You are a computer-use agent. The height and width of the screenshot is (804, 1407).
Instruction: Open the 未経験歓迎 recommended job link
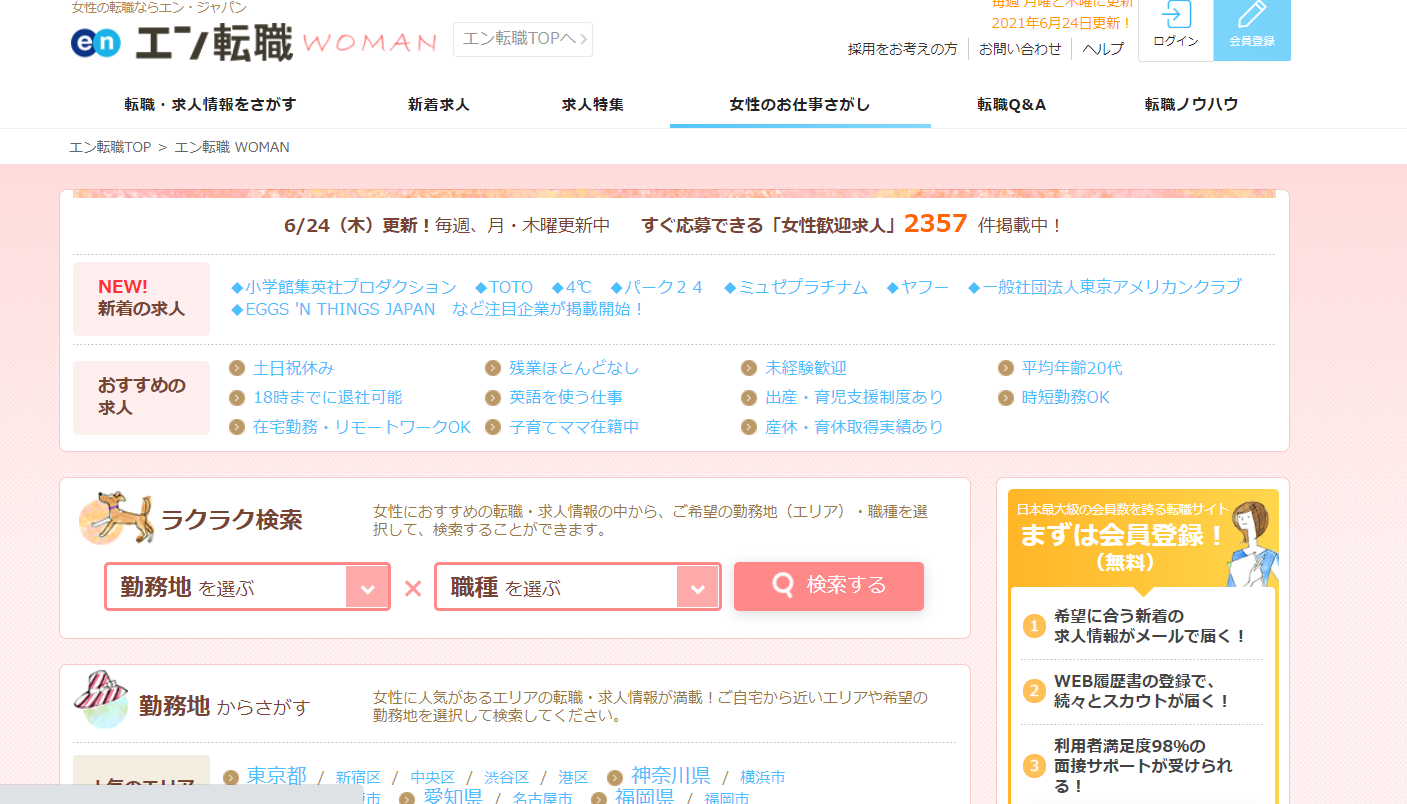pyautogui.click(x=808, y=367)
